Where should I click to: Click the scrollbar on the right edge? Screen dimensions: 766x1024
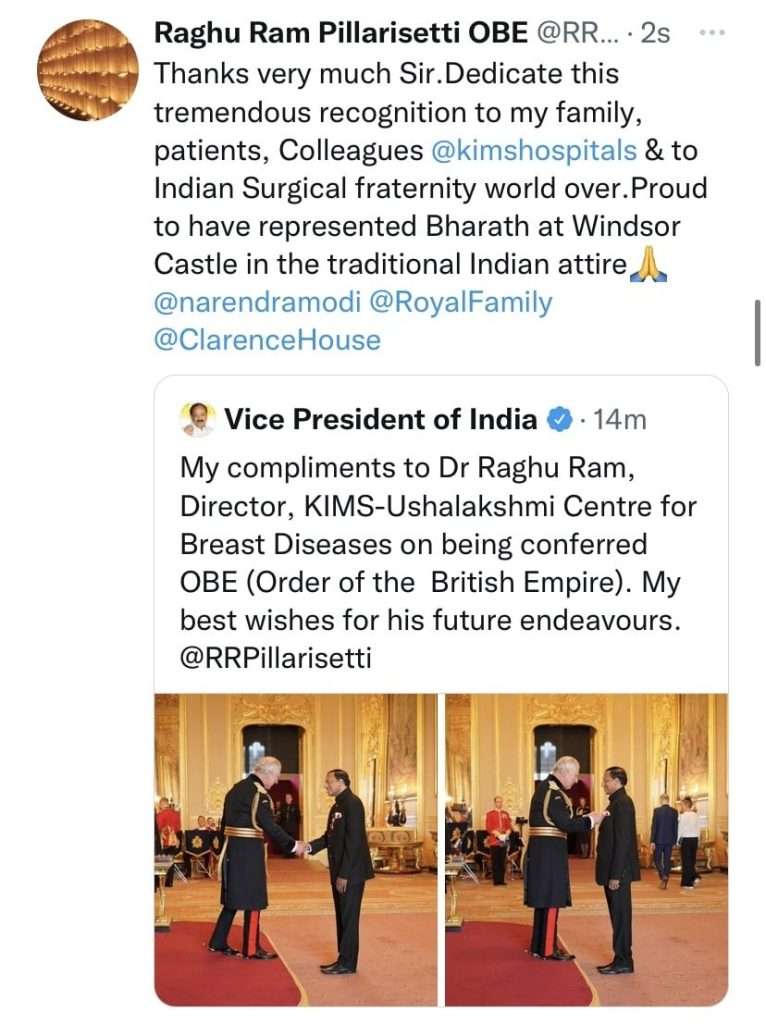(758, 333)
